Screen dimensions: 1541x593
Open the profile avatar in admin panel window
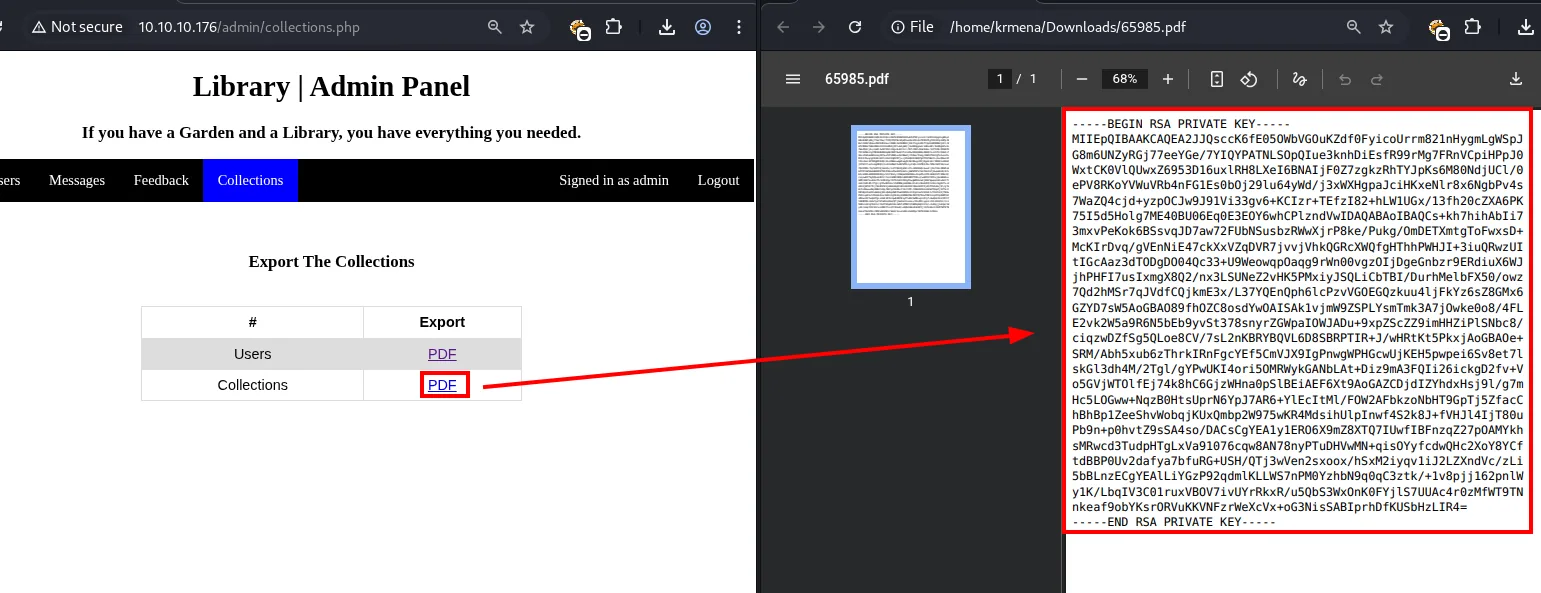(x=703, y=27)
